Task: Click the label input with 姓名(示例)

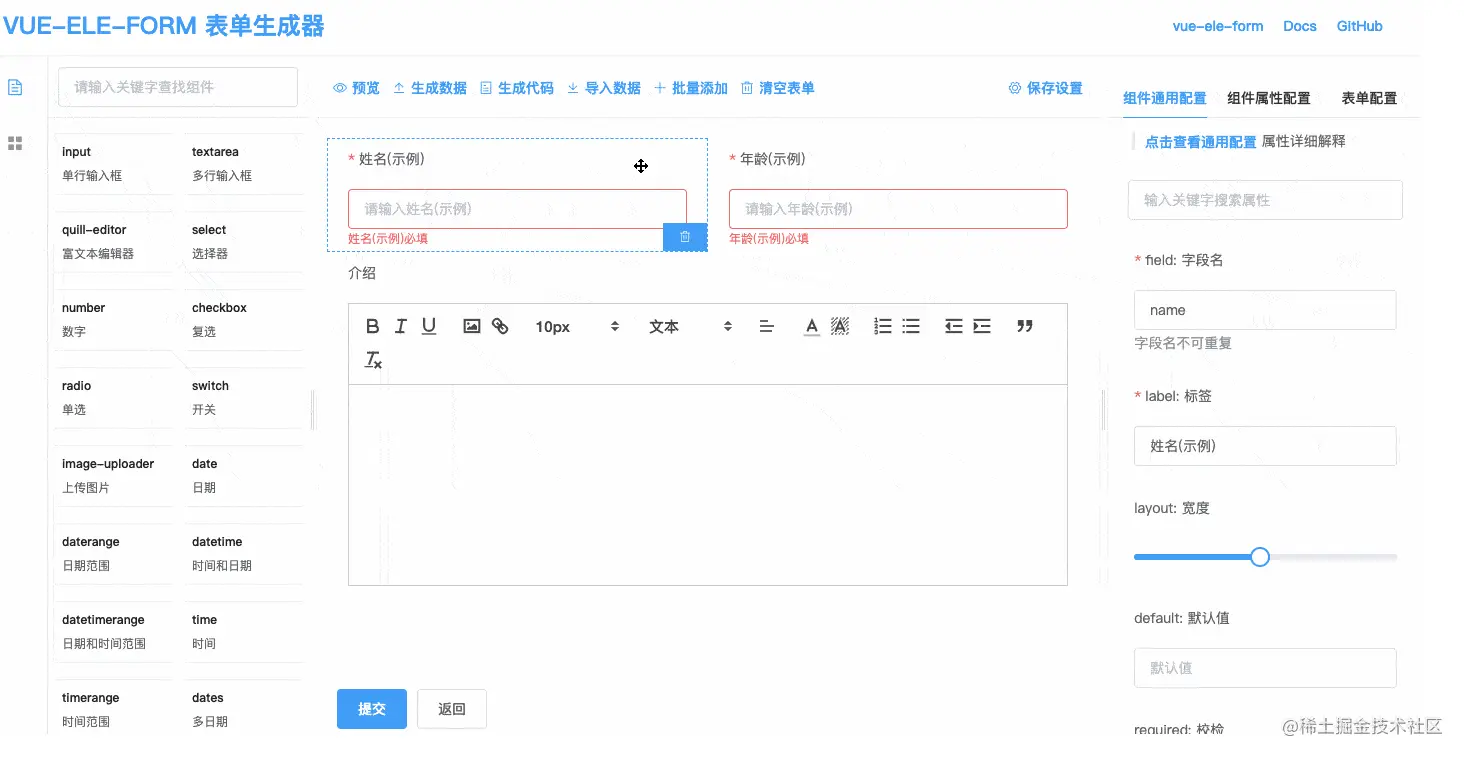Action: tap(1265, 446)
